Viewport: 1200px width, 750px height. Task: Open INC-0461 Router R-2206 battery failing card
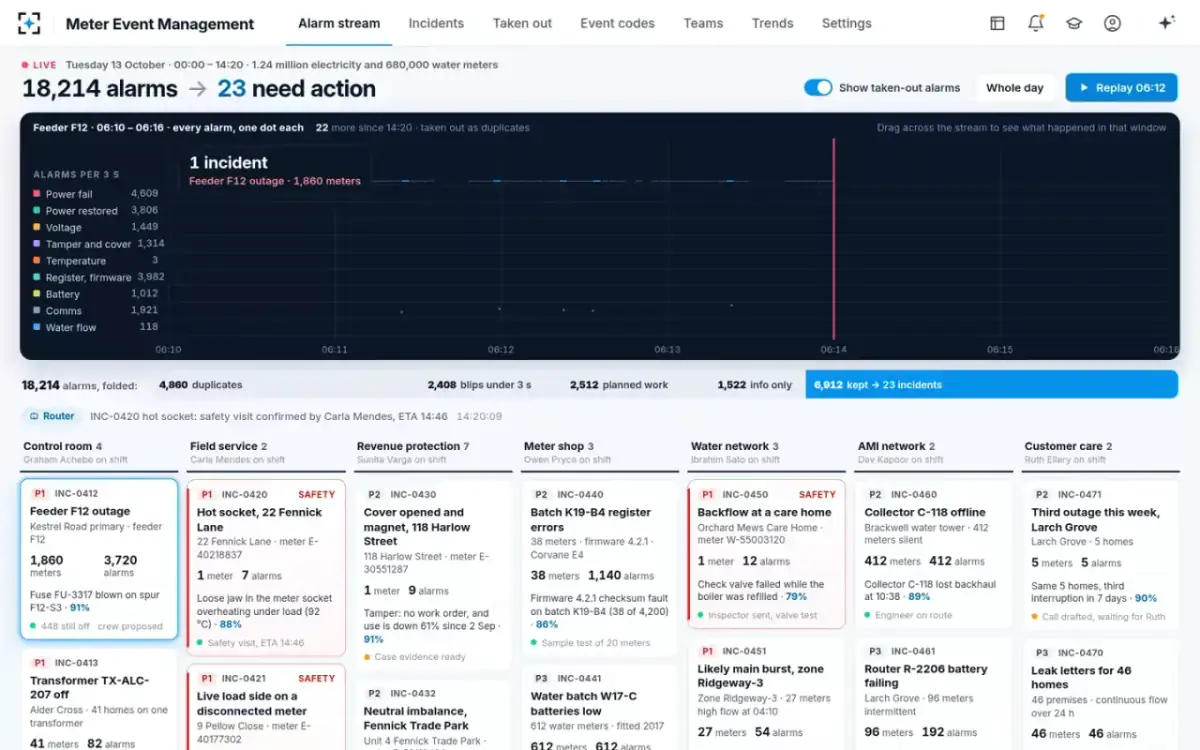[x=935, y=693]
